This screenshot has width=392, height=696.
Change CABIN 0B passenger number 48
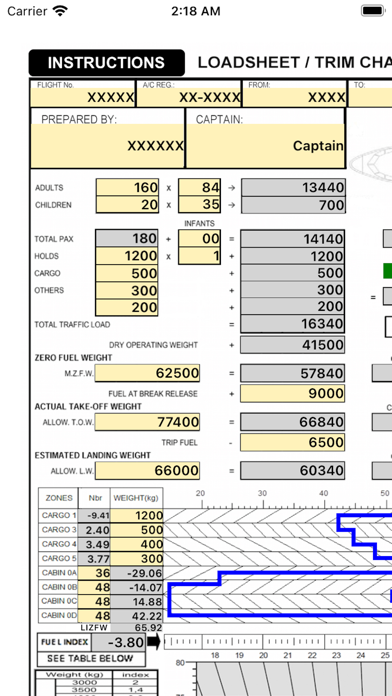point(95,587)
